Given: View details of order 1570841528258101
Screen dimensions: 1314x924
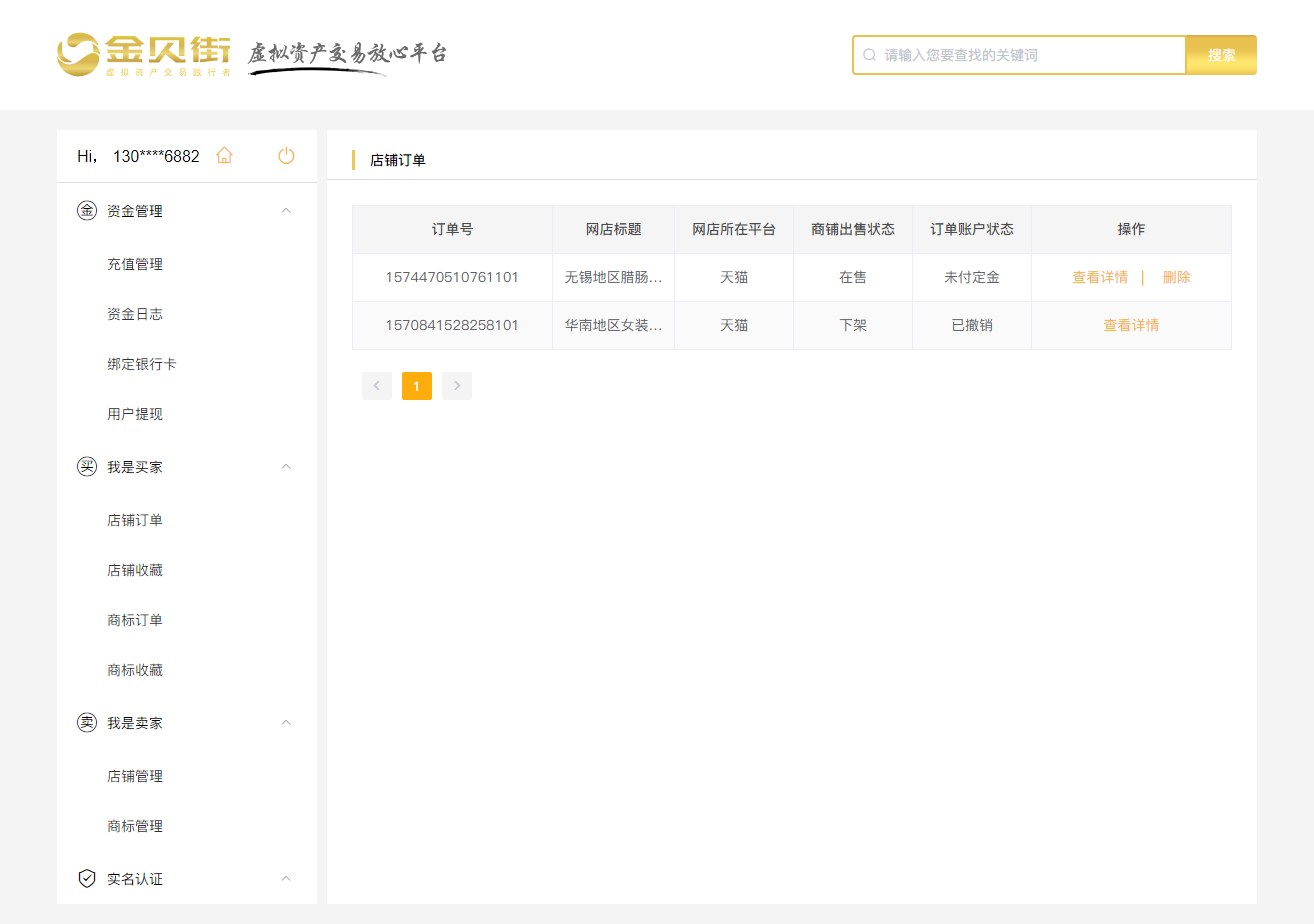Looking at the screenshot, I should click(x=1131, y=325).
